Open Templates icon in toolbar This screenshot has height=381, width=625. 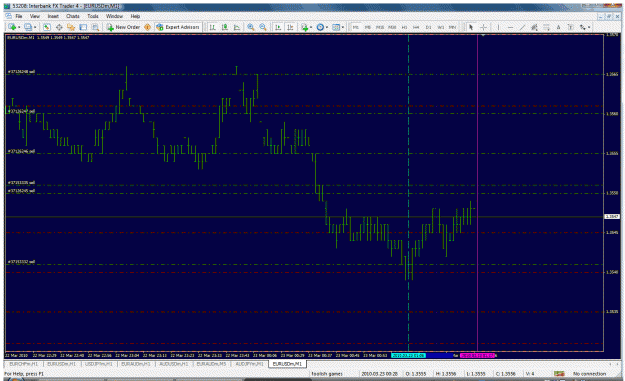pos(336,27)
